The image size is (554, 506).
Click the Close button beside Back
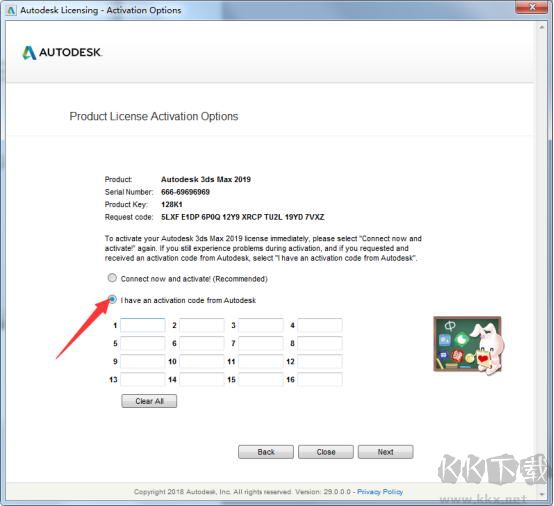click(326, 452)
